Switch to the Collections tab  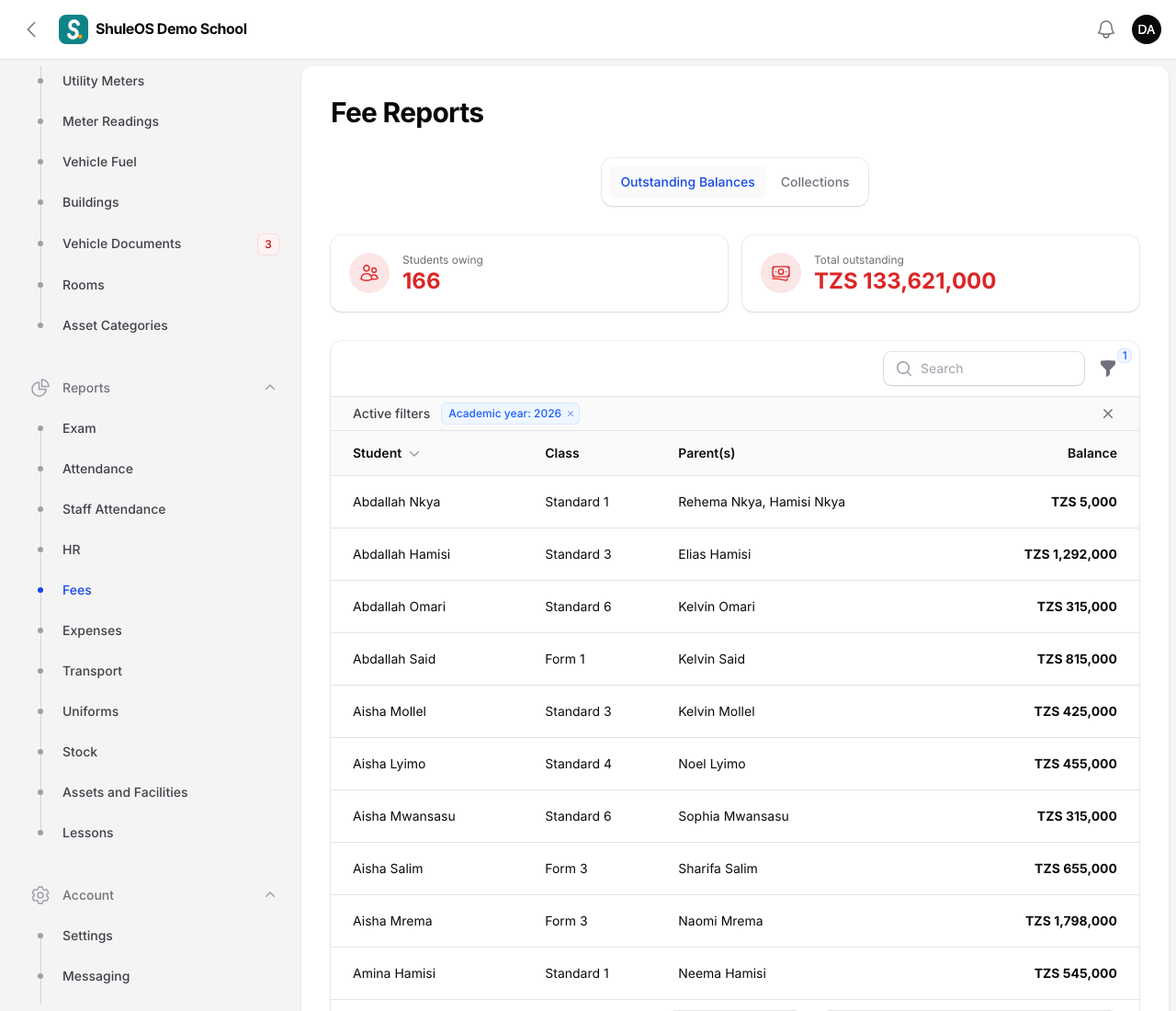pos(815,182)
